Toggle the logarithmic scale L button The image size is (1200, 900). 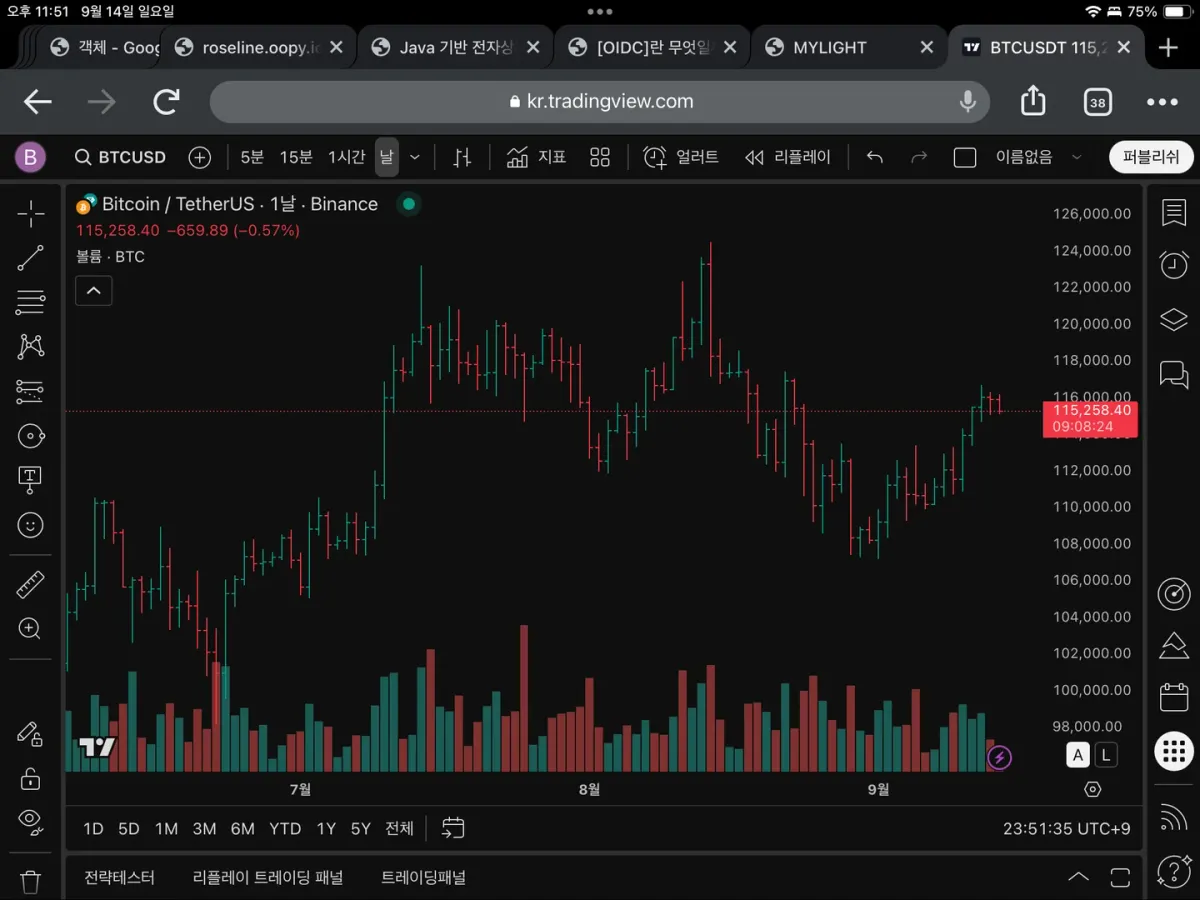point(1105,755)
